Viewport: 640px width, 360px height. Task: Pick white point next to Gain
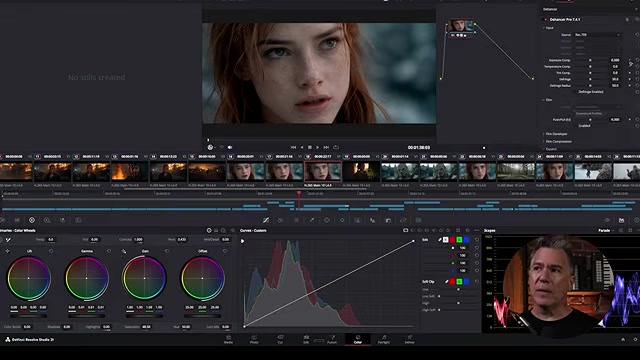pos(124,251)
